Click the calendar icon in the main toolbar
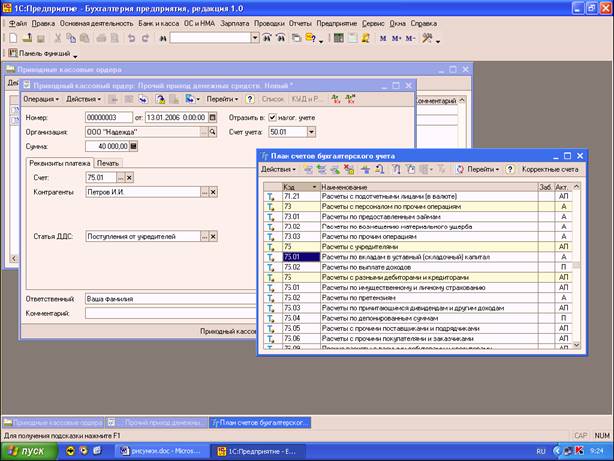The image size is (614, 461). click(x=355, y=38)
